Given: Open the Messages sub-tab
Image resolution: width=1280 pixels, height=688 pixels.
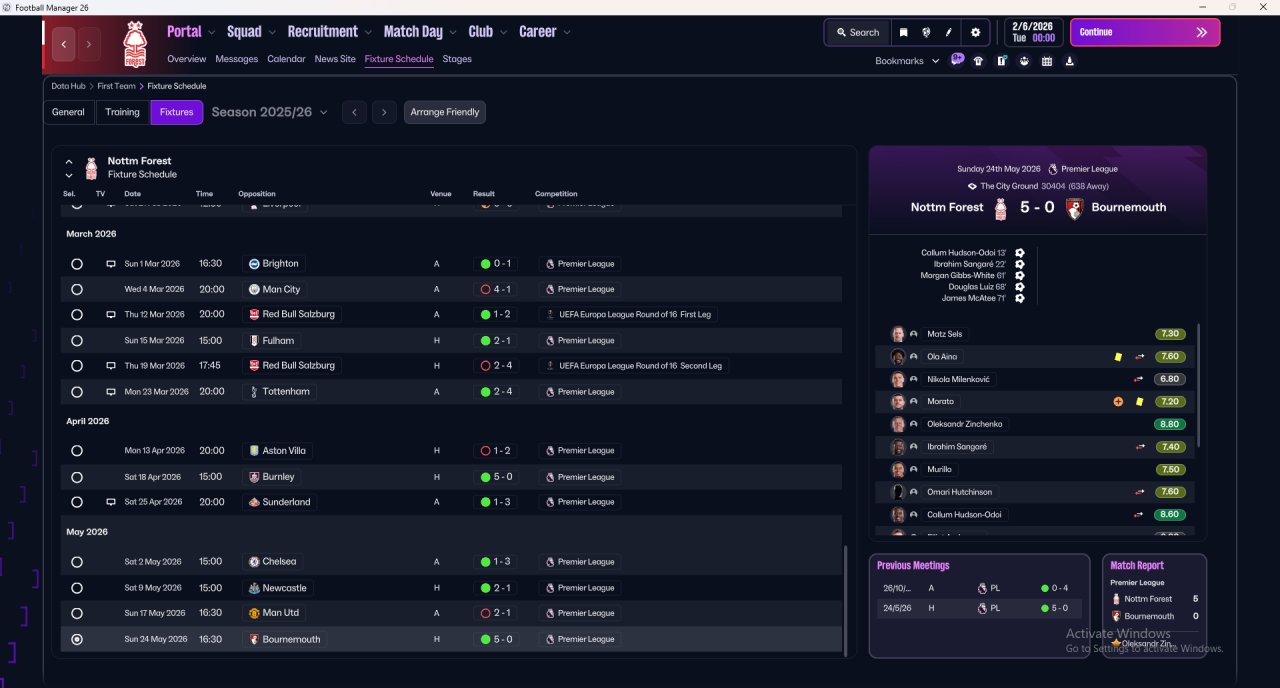Looking at the screenshot, I should pyautogui.click(x=236, y=59).
